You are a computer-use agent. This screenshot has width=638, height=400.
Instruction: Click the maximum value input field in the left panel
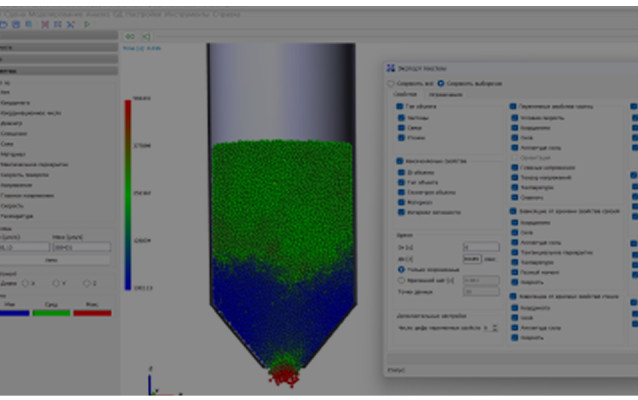pyautogui.click(x=81, y=247)
